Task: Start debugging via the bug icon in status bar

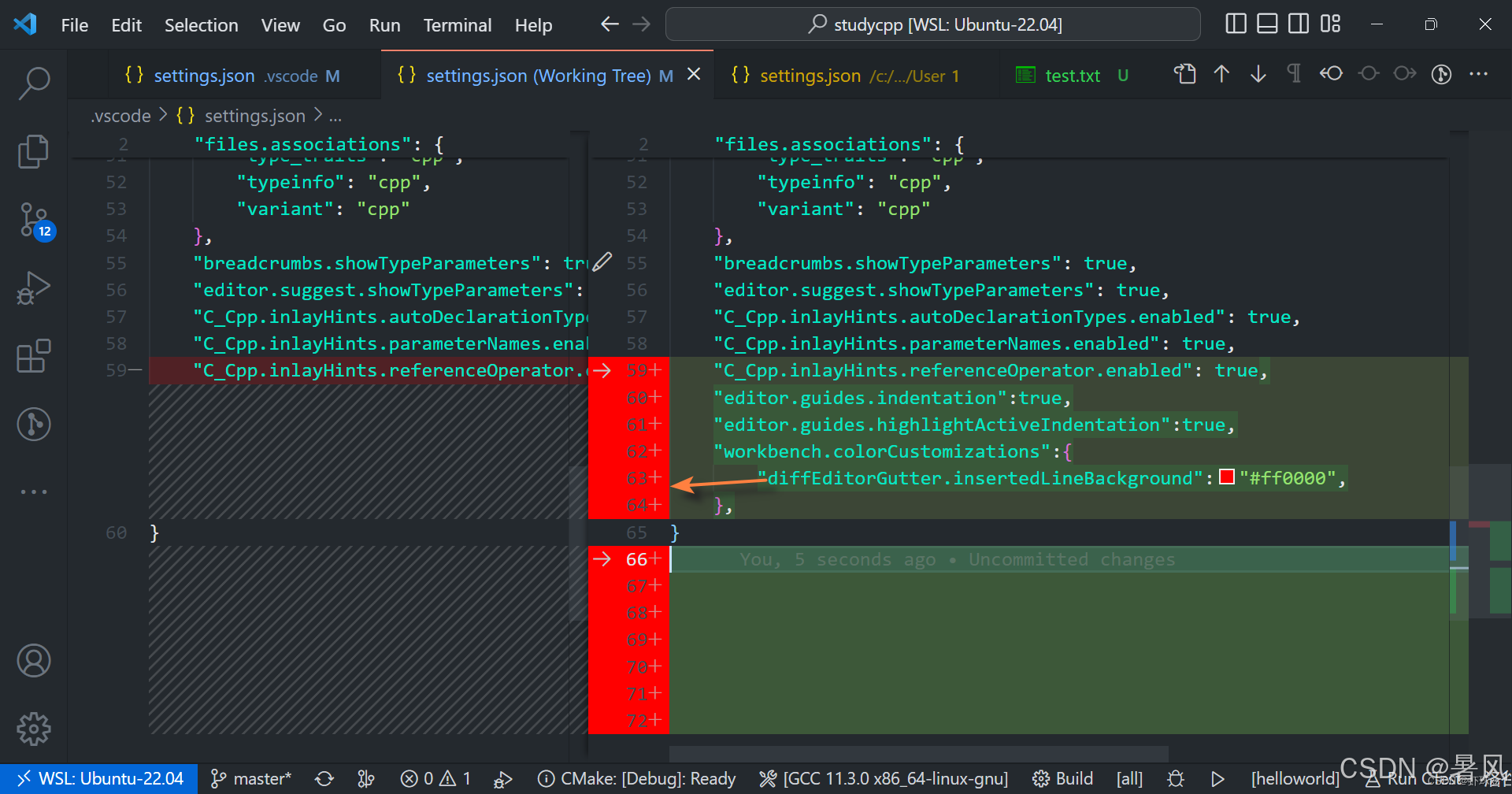Action: point(1176,778)
